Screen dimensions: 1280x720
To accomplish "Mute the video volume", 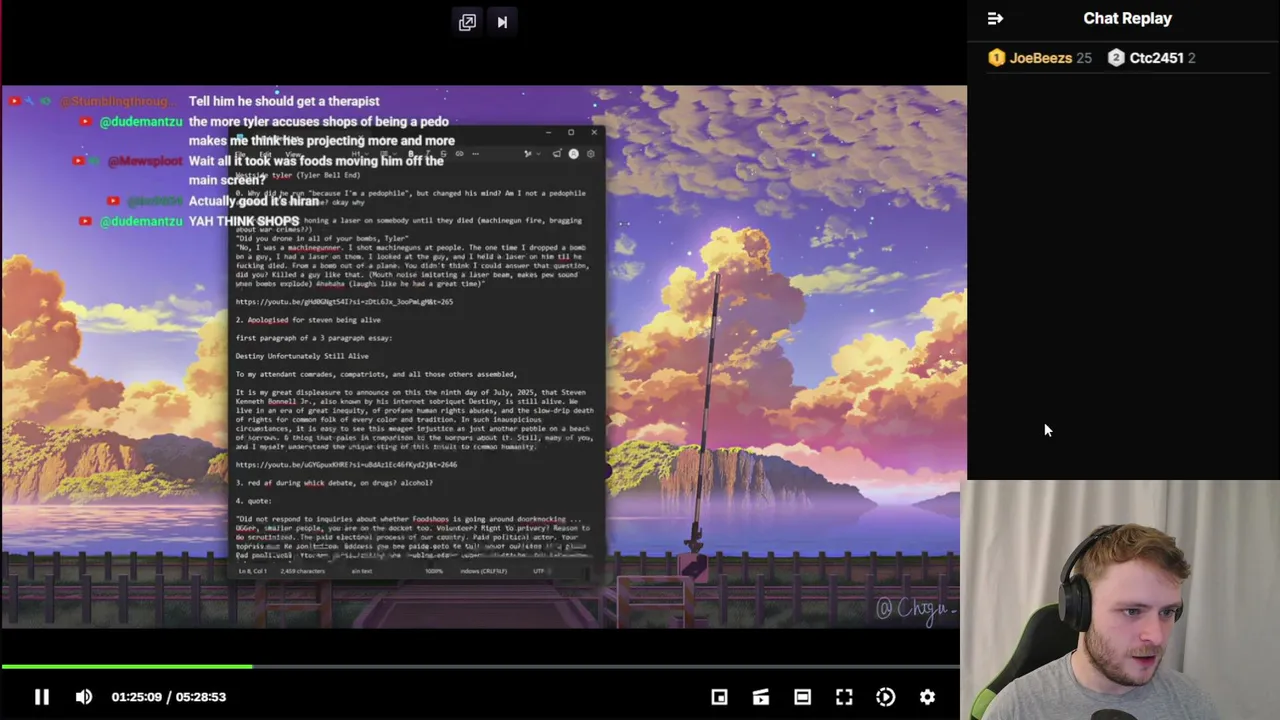I will point(84,697).
